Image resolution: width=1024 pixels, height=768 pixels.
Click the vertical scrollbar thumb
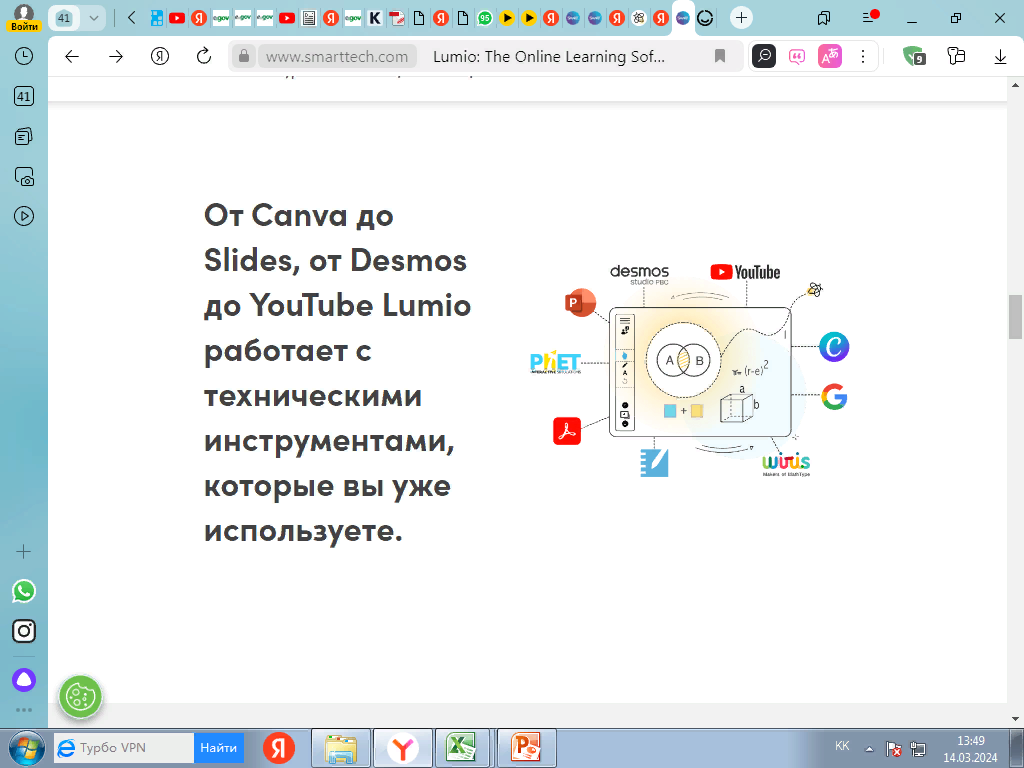pos(1016,317)
